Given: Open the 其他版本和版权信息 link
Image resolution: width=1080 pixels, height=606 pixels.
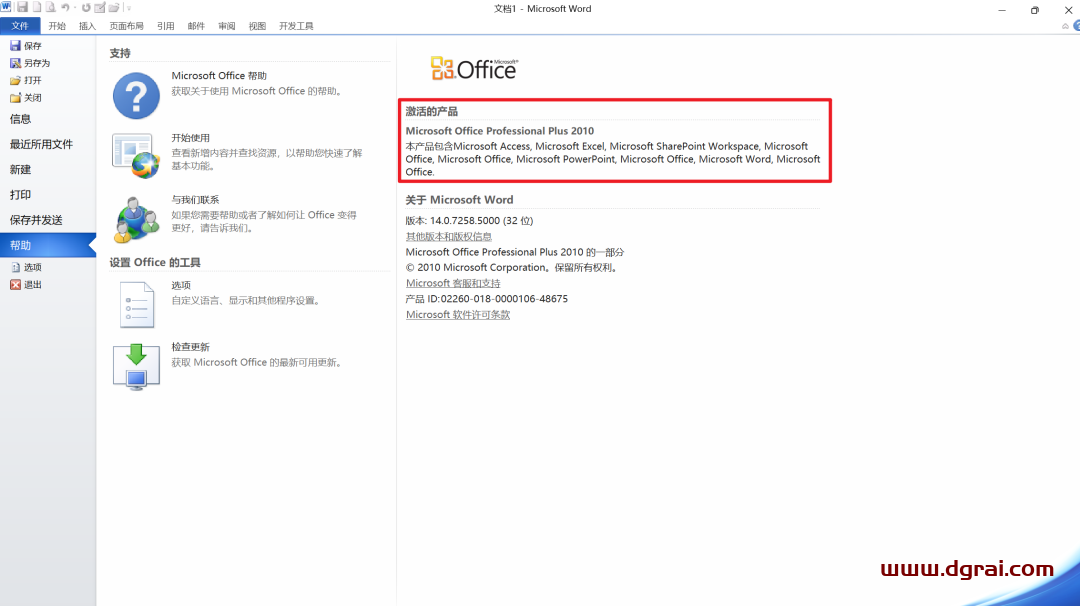Looking at the screenshot, I should [449, 237].
